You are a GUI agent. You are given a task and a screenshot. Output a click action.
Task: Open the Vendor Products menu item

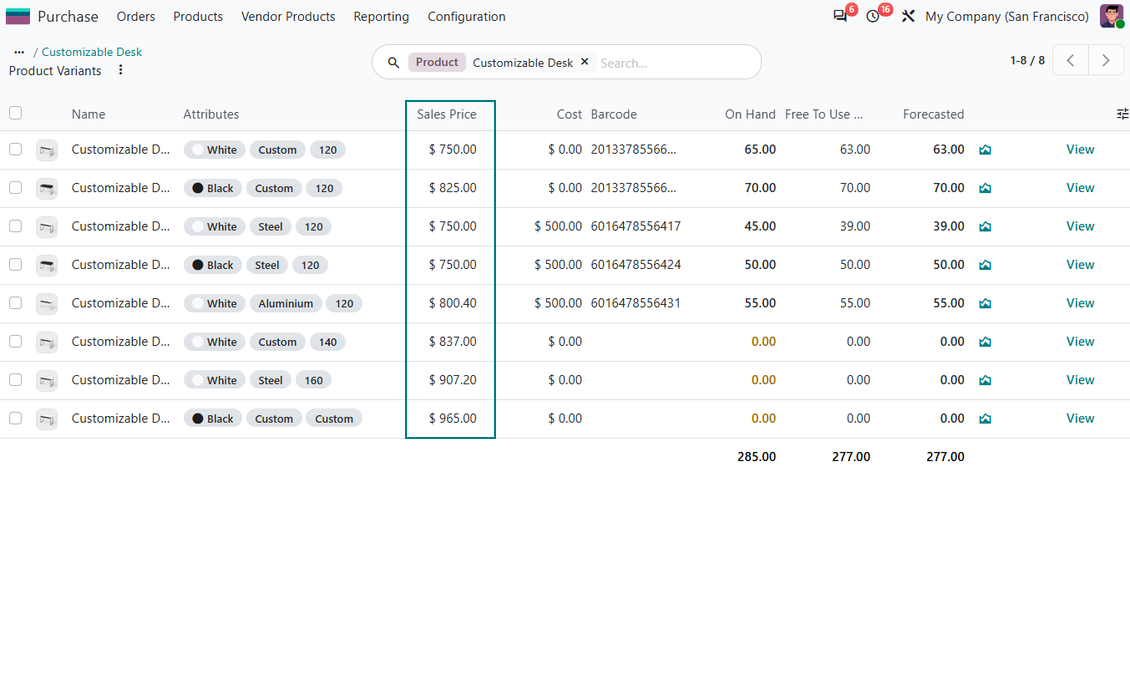(x=288, y=17)
